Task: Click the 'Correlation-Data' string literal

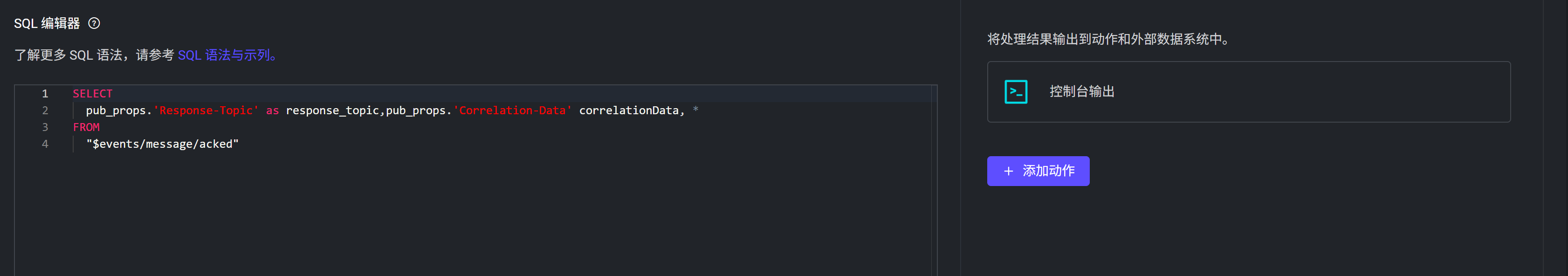Action: (x=512, y=111)
